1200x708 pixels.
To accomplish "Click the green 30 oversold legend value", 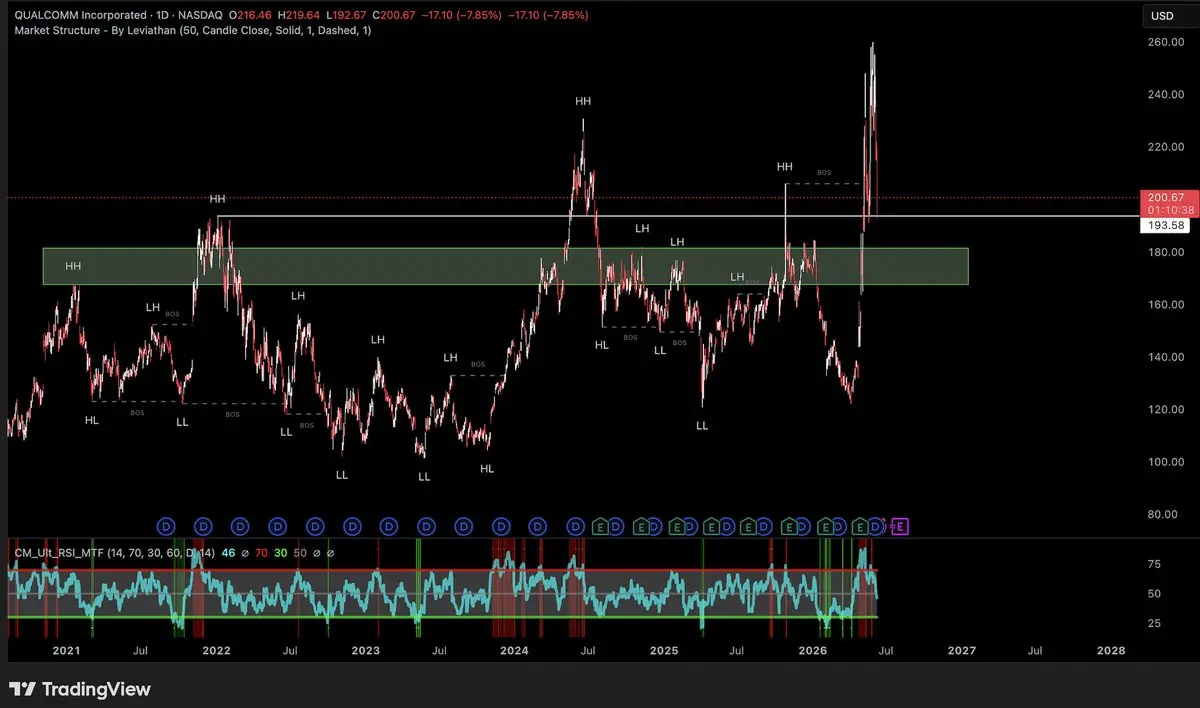I will [x=281, y=552].
